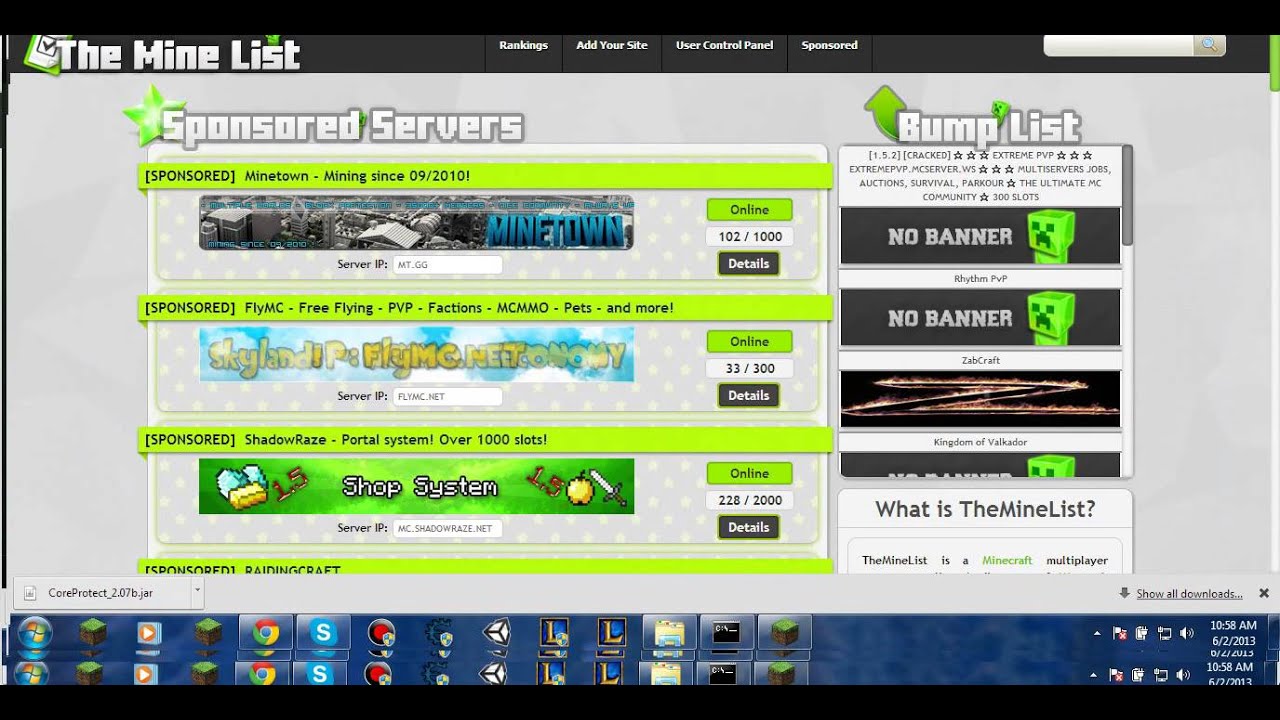Open the Minecraft link in What is TheMineList
Screen dimensions: 1280x720
[x=1007, y=560]
